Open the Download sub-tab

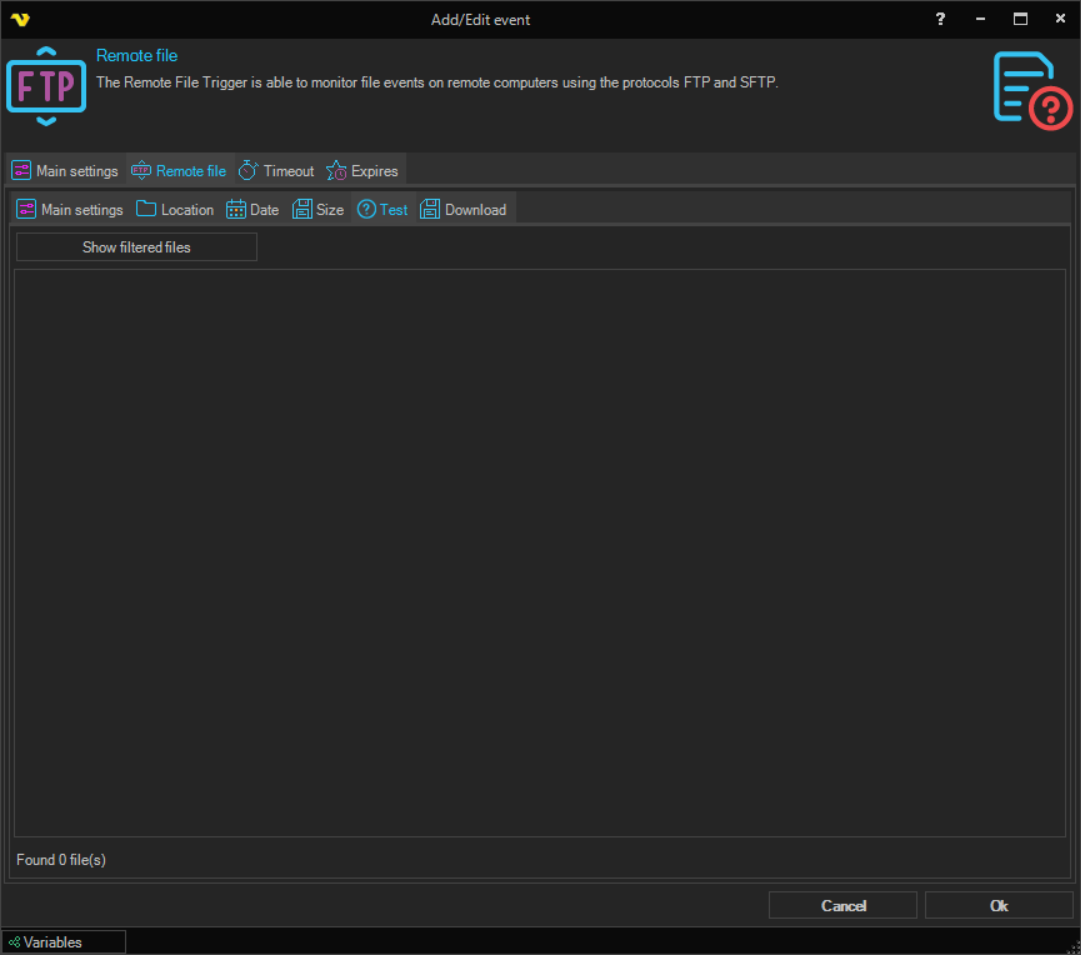pyautogui.click(x=465, y=209)
